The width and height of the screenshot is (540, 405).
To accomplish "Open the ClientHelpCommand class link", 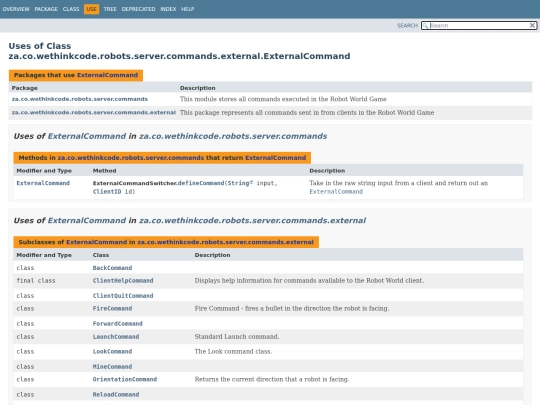I will pos(123,281).
